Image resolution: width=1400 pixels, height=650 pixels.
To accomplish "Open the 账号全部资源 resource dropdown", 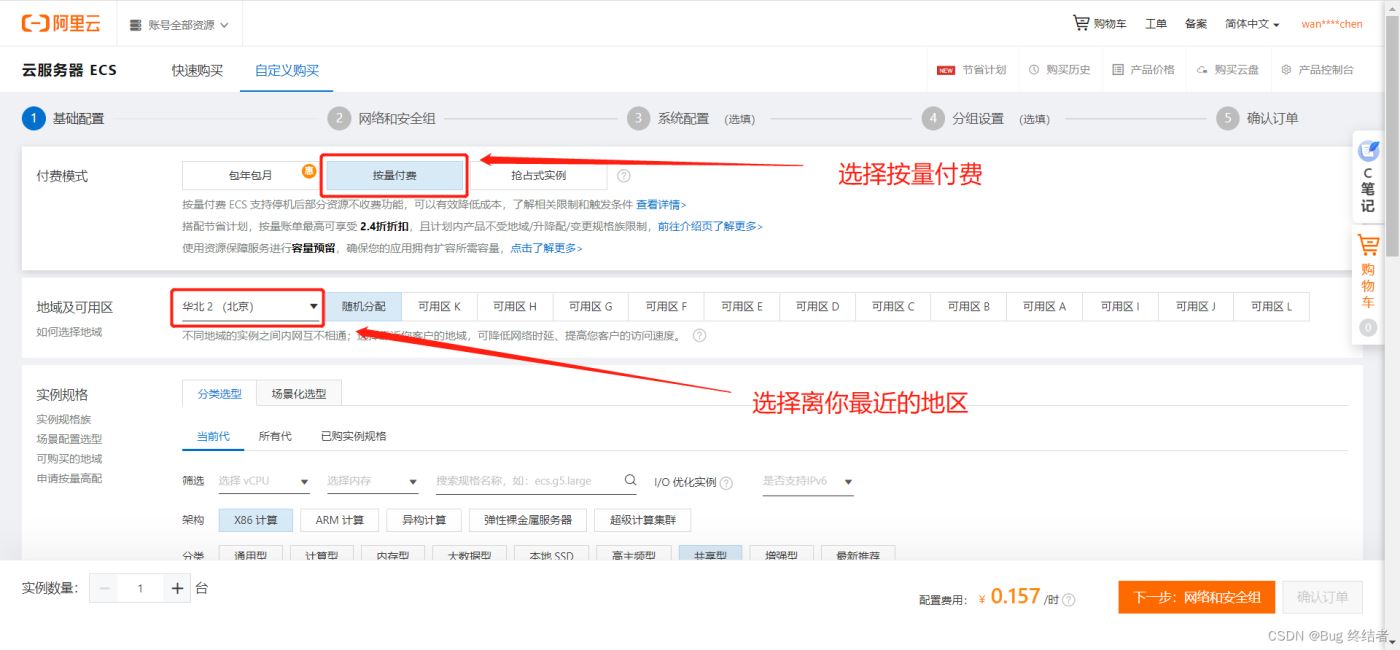I will (180, 24).
